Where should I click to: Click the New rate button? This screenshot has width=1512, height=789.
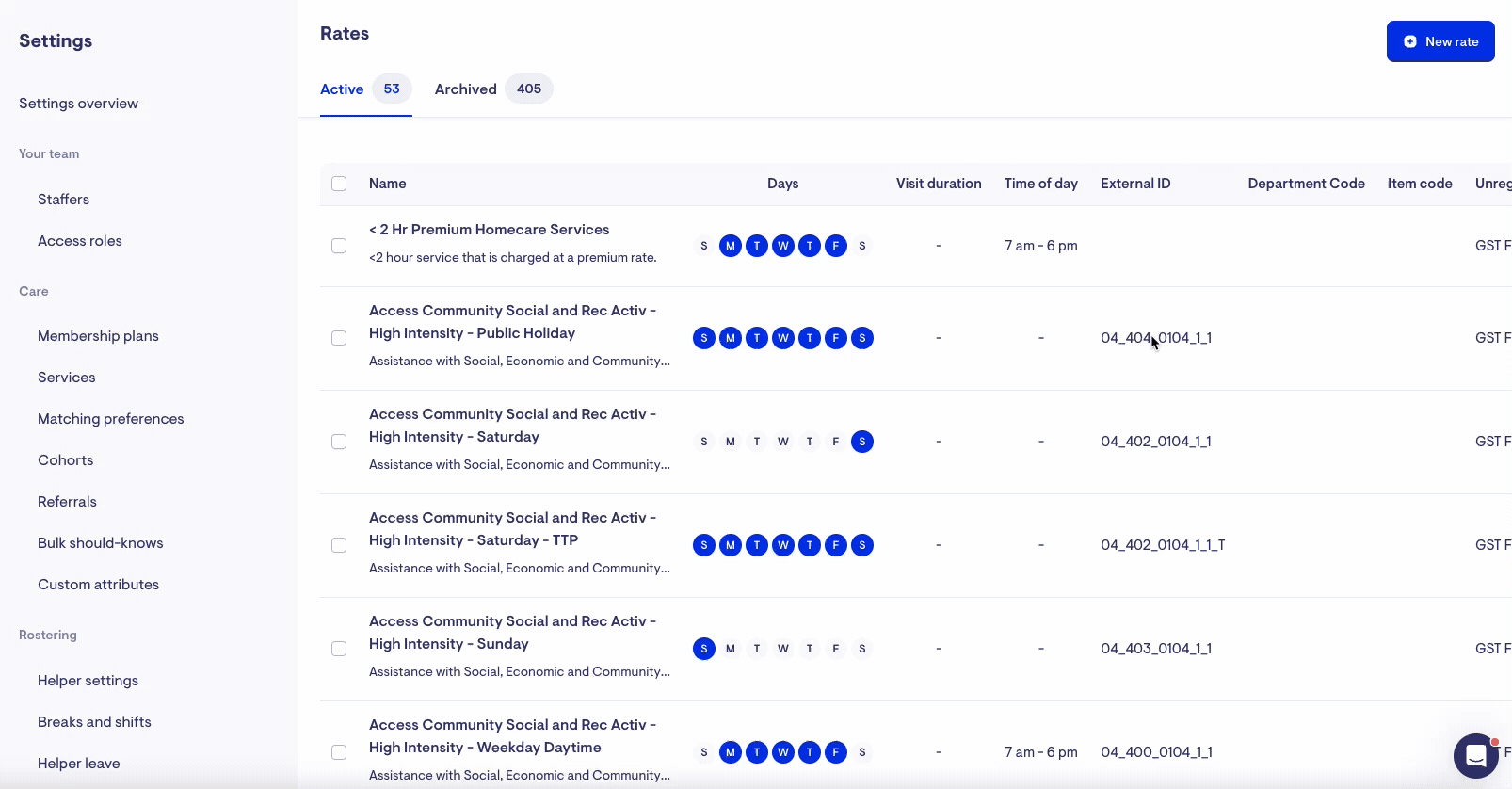[x=1440, y=41]
